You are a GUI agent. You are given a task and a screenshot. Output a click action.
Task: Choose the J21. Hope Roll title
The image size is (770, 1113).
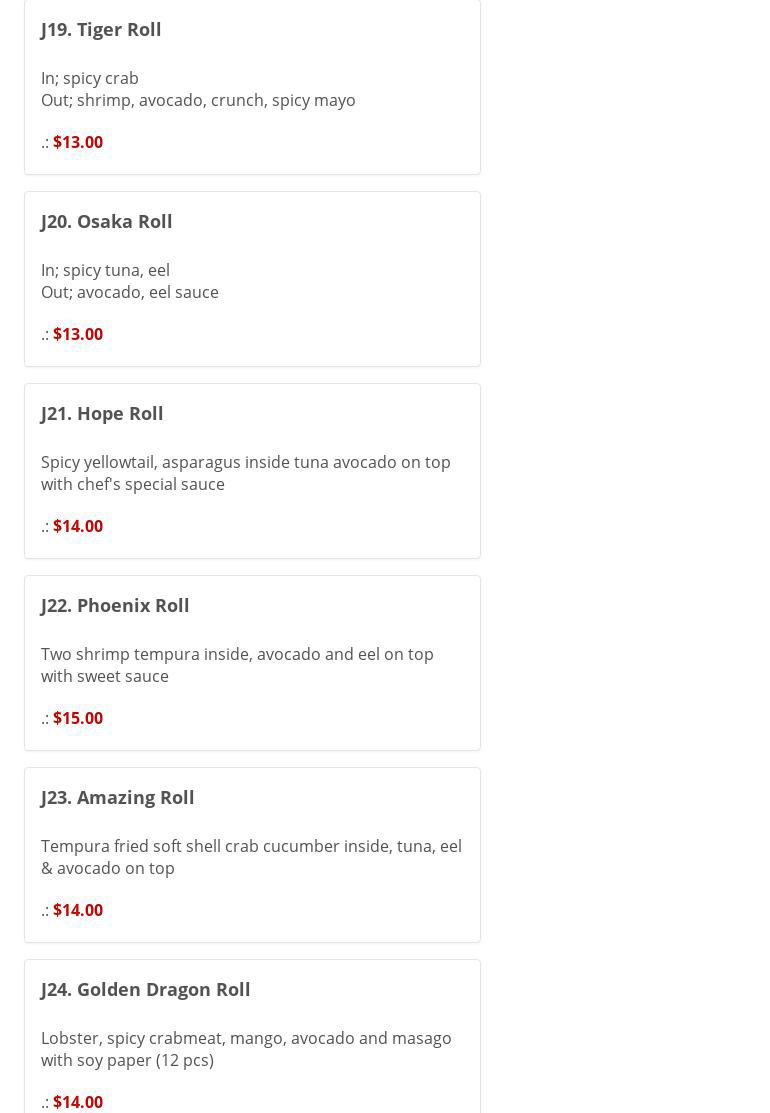[102, 413]
